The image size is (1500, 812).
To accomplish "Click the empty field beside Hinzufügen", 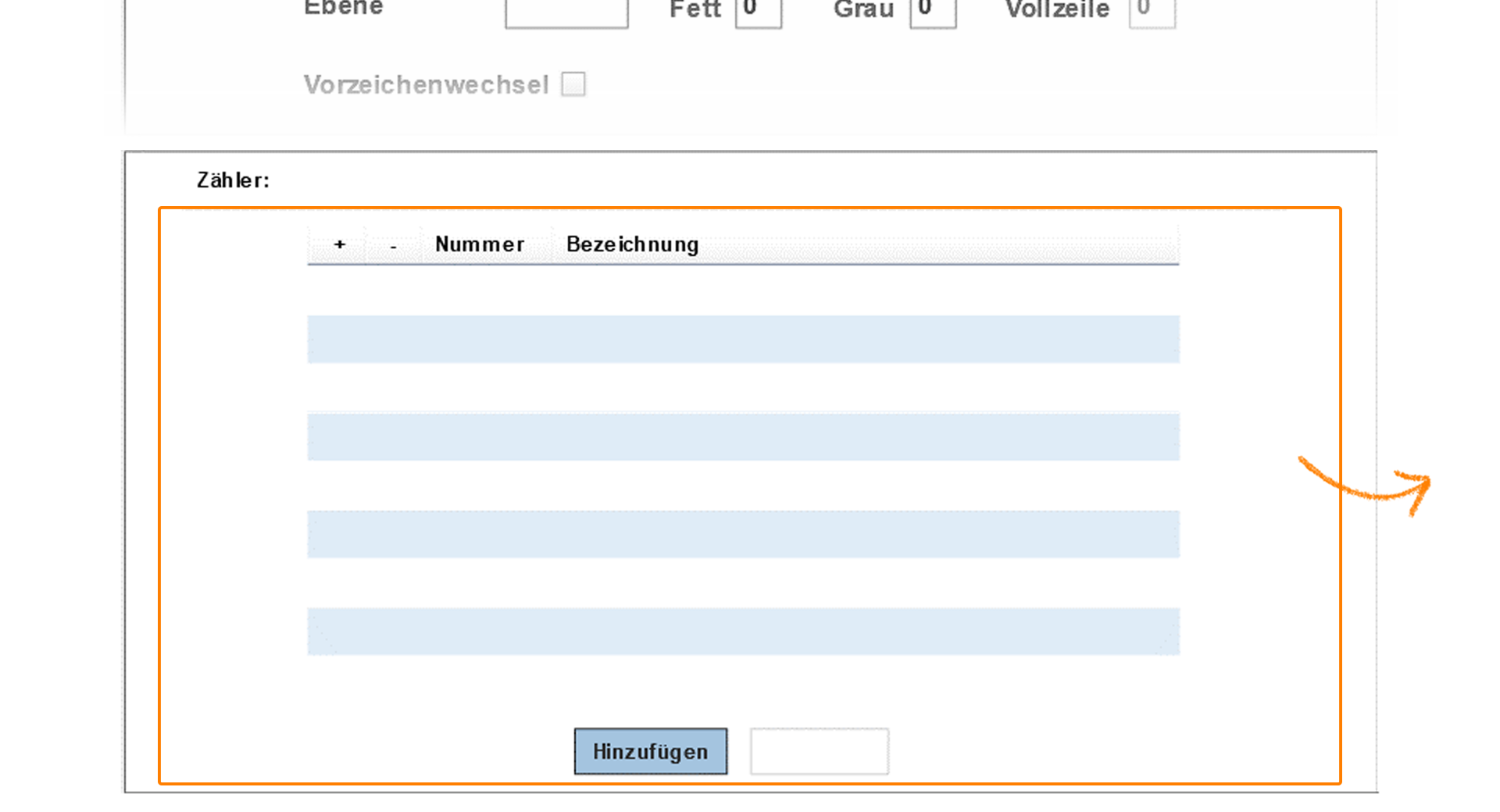I will [819, 751].
